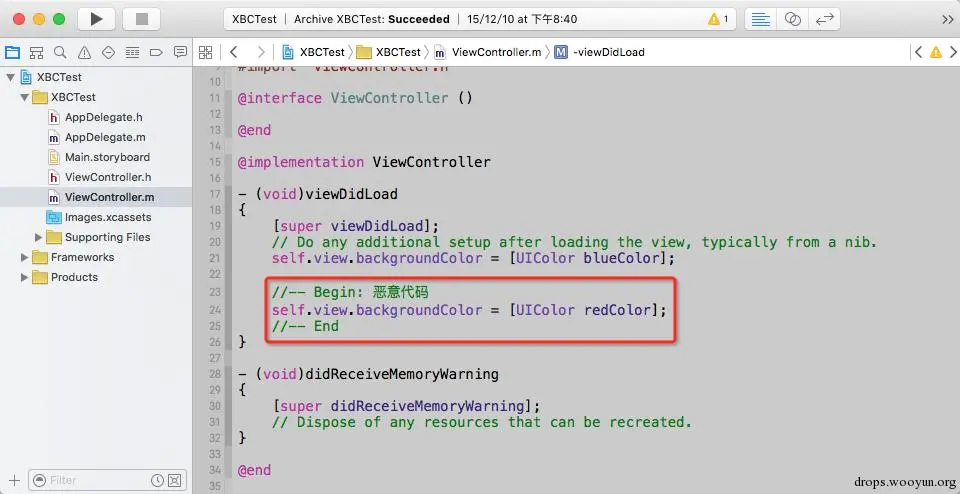Open the Find navigator magnifier icon
This screenshot has height=494, width=960.
(60, 52)
